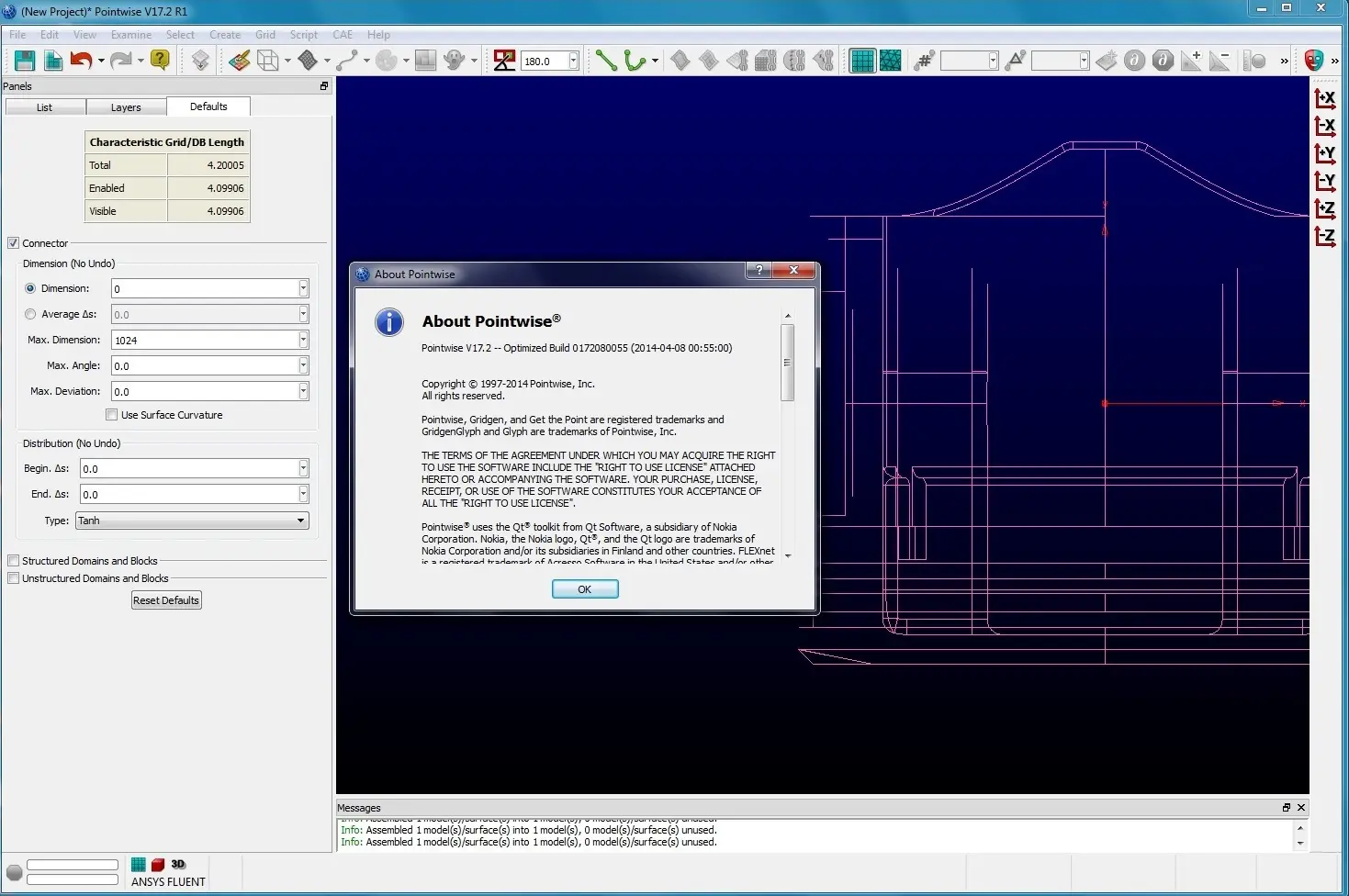Click the Messages scroll-down arrow
This screenshot has width=1349, height=896.
pos(1300,843)
